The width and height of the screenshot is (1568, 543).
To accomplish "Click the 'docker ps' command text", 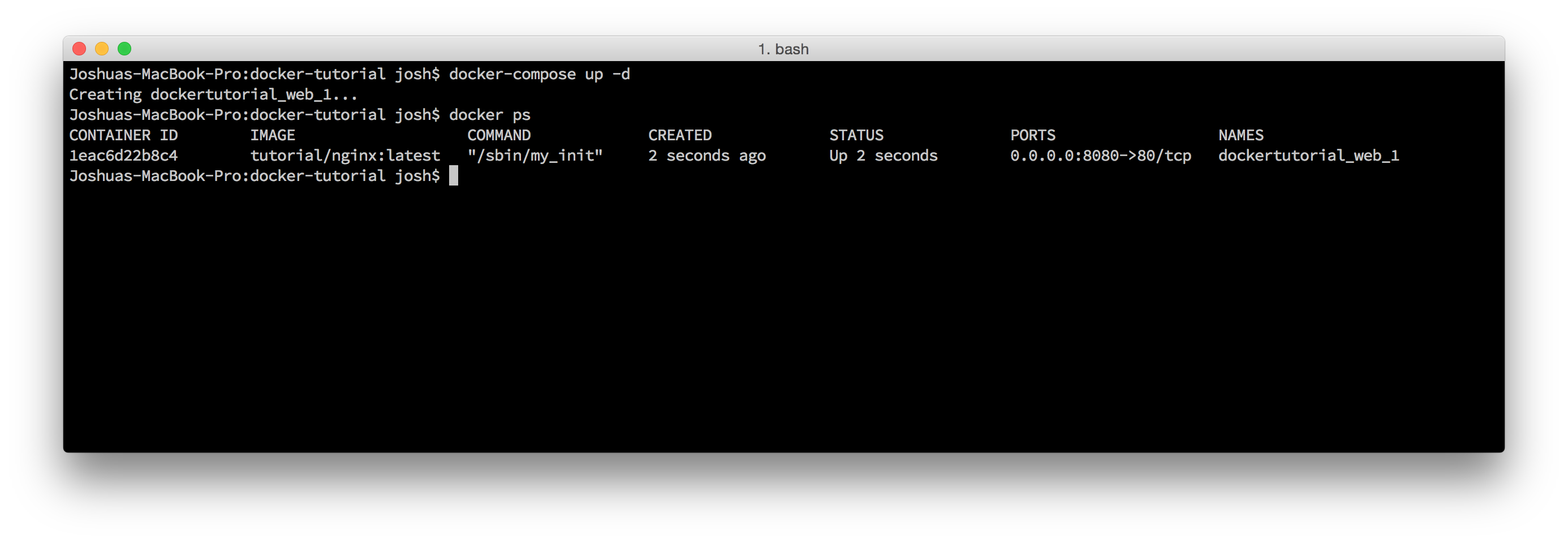I will tap(489, 114).
